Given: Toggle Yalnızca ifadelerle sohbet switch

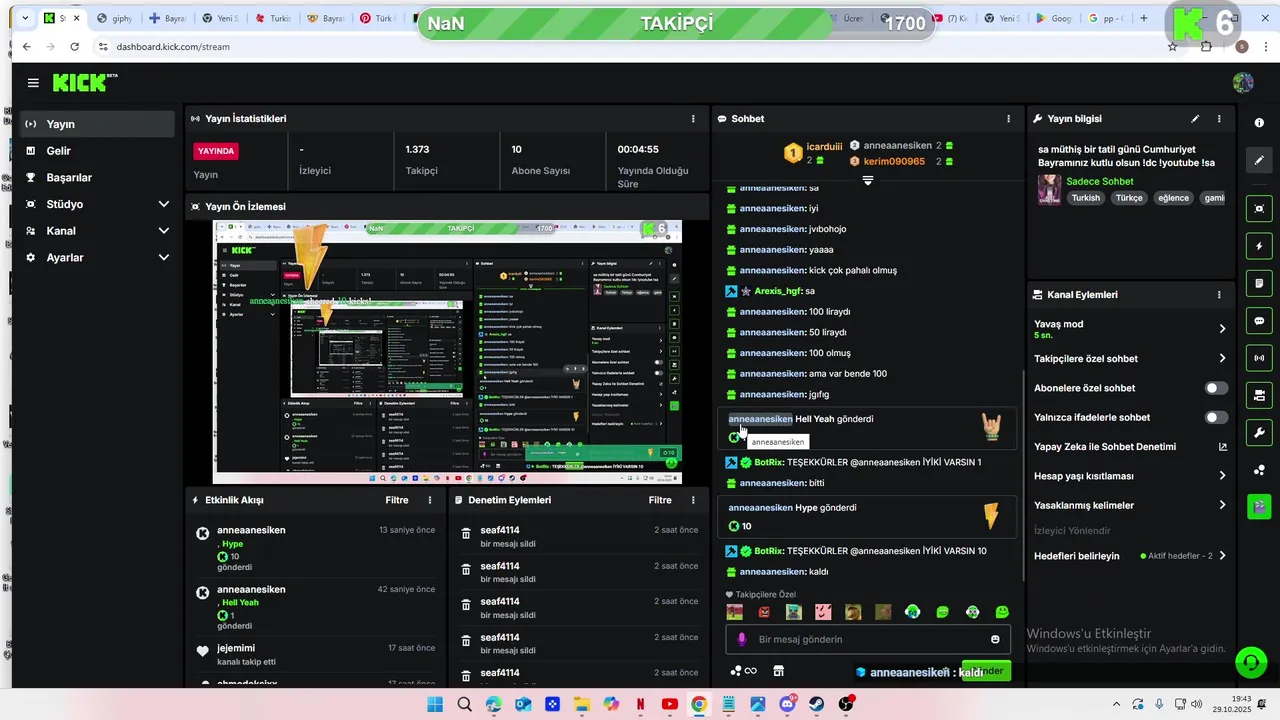Looking at the screenshot, I should coord(1216,417).
